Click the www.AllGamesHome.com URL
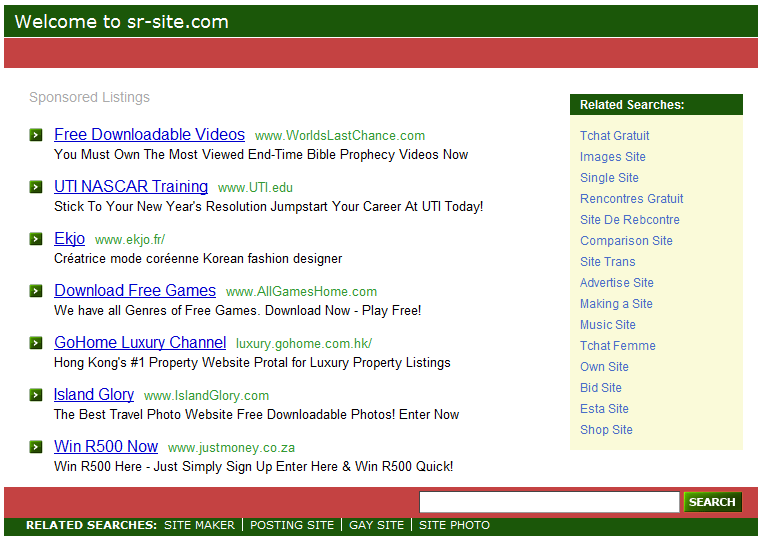763x540 pixels. pos(301,292)
